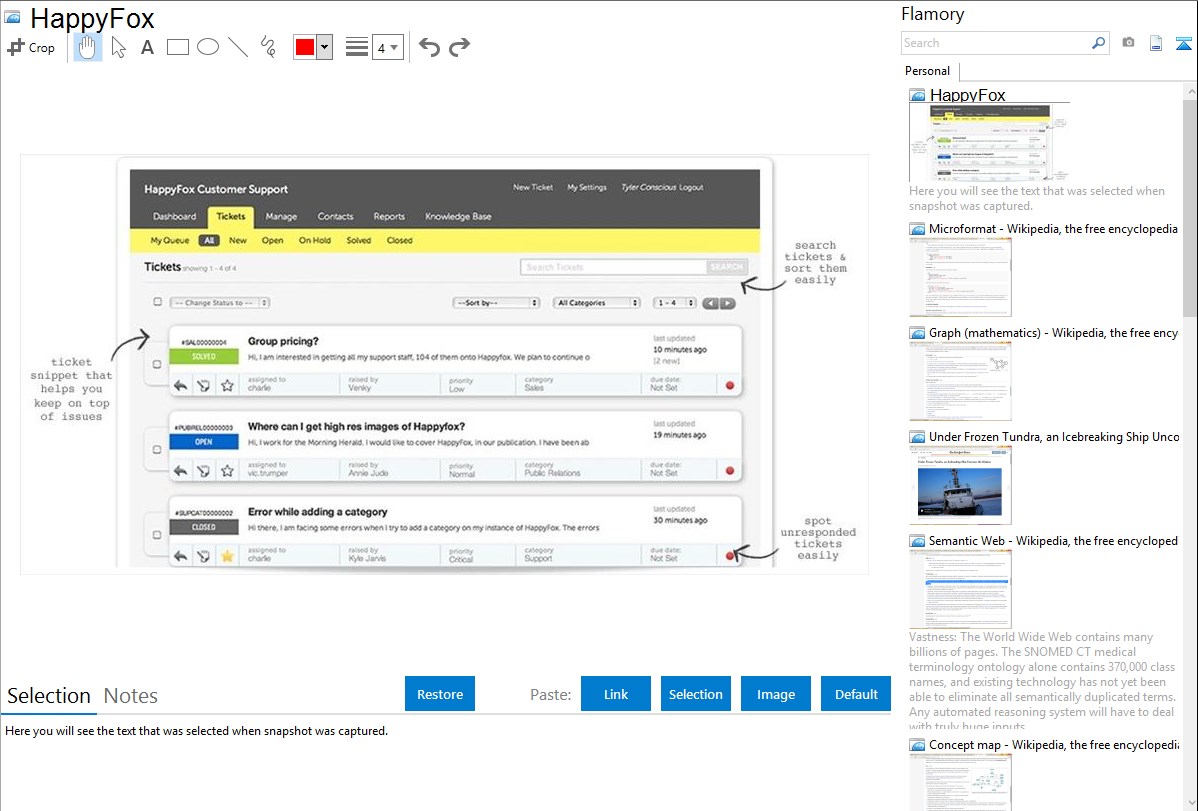
Task: Open Graph (mathematics) snapshot title
Action: (1053, 333)
